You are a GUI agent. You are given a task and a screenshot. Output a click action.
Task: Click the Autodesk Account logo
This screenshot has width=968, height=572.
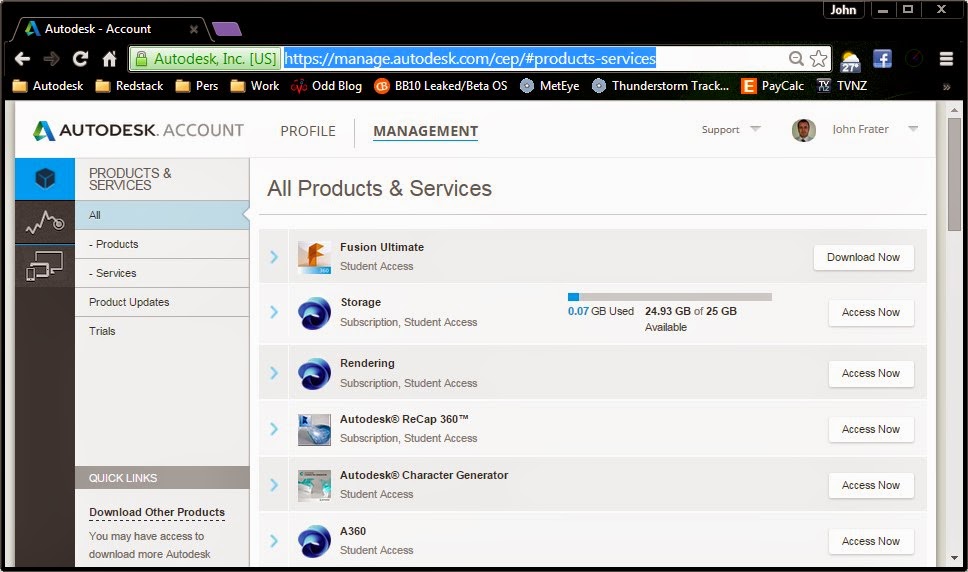click(x=138, y=131)
